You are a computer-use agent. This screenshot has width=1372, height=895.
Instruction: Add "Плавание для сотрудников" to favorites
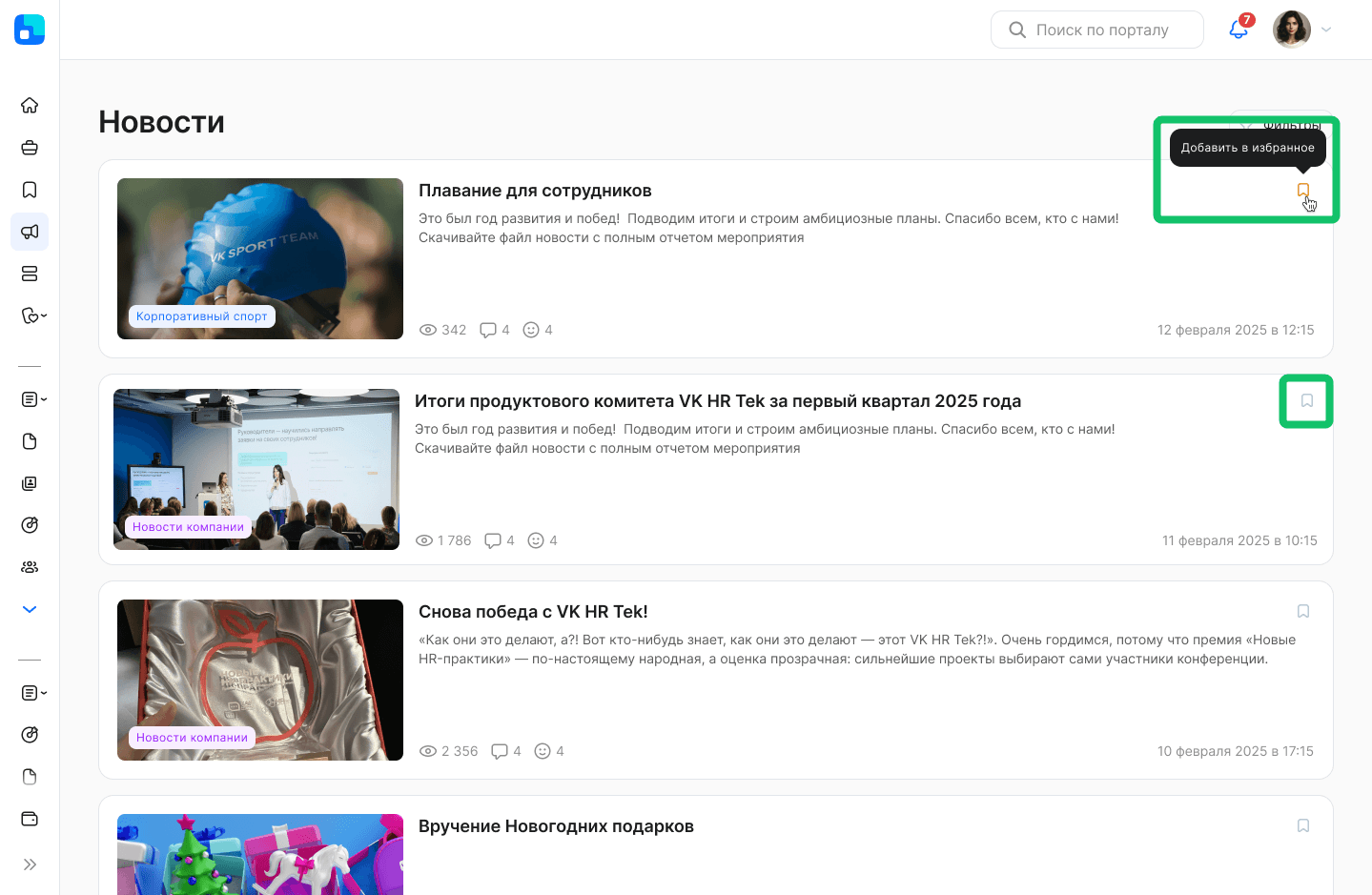(1303, 191)
